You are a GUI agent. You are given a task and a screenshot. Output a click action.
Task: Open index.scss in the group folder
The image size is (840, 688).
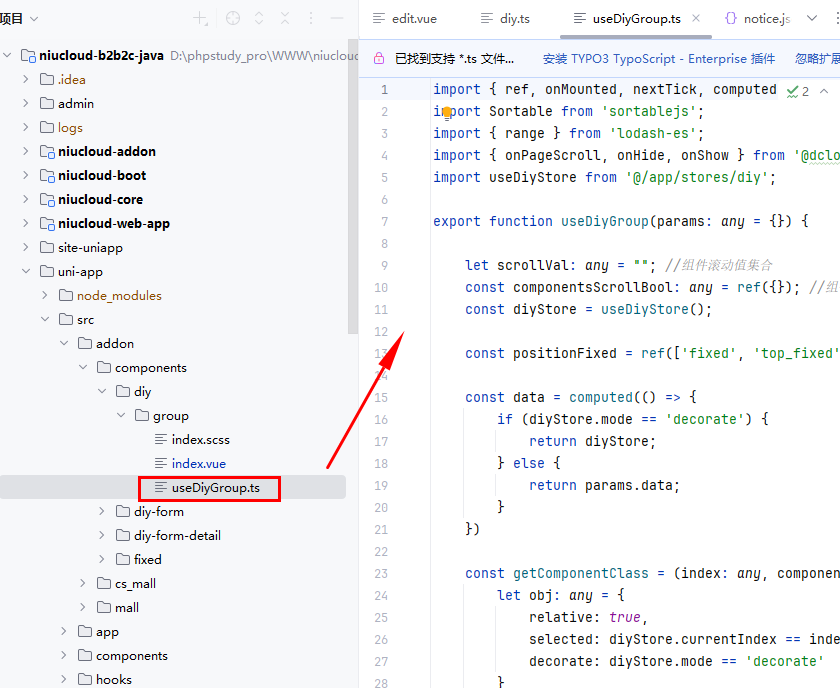point(200,439)
